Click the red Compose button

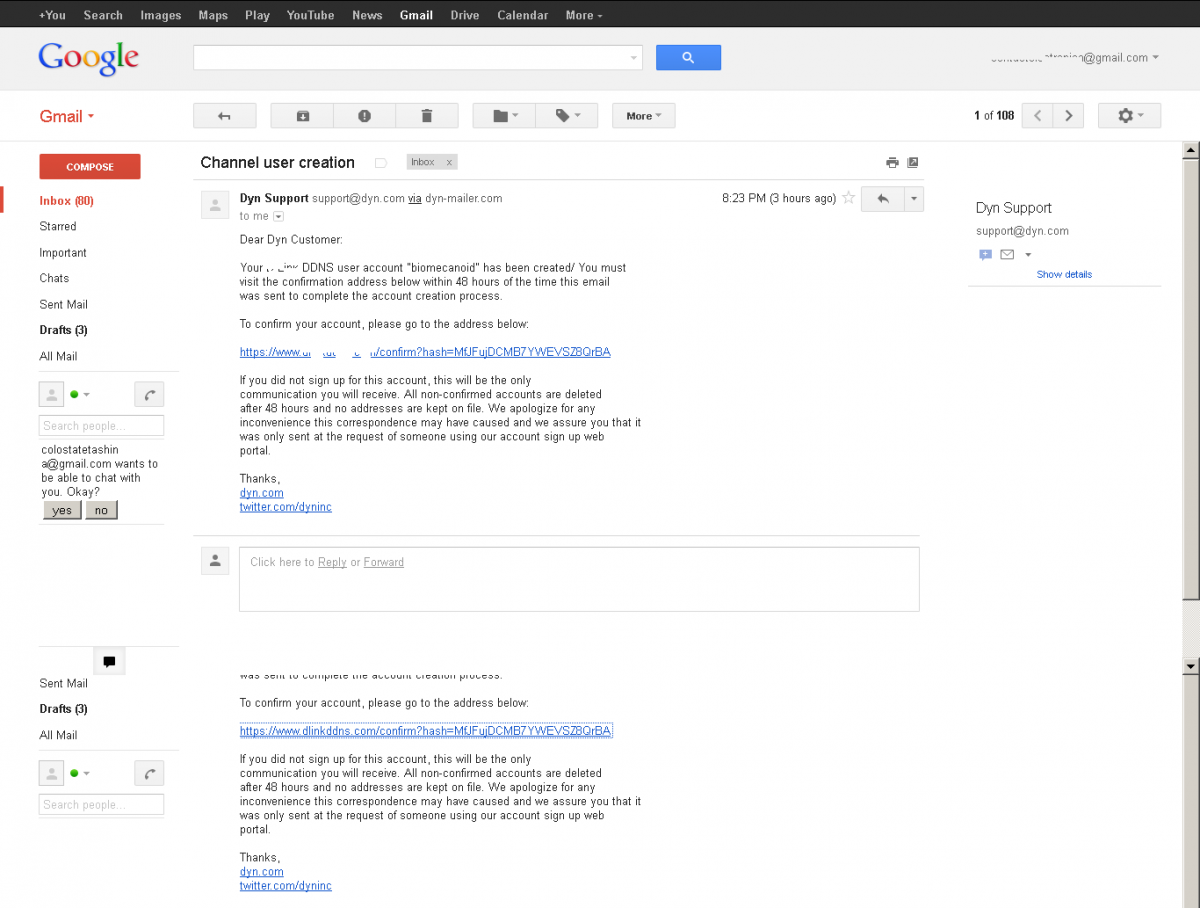[x=90, y=167]
